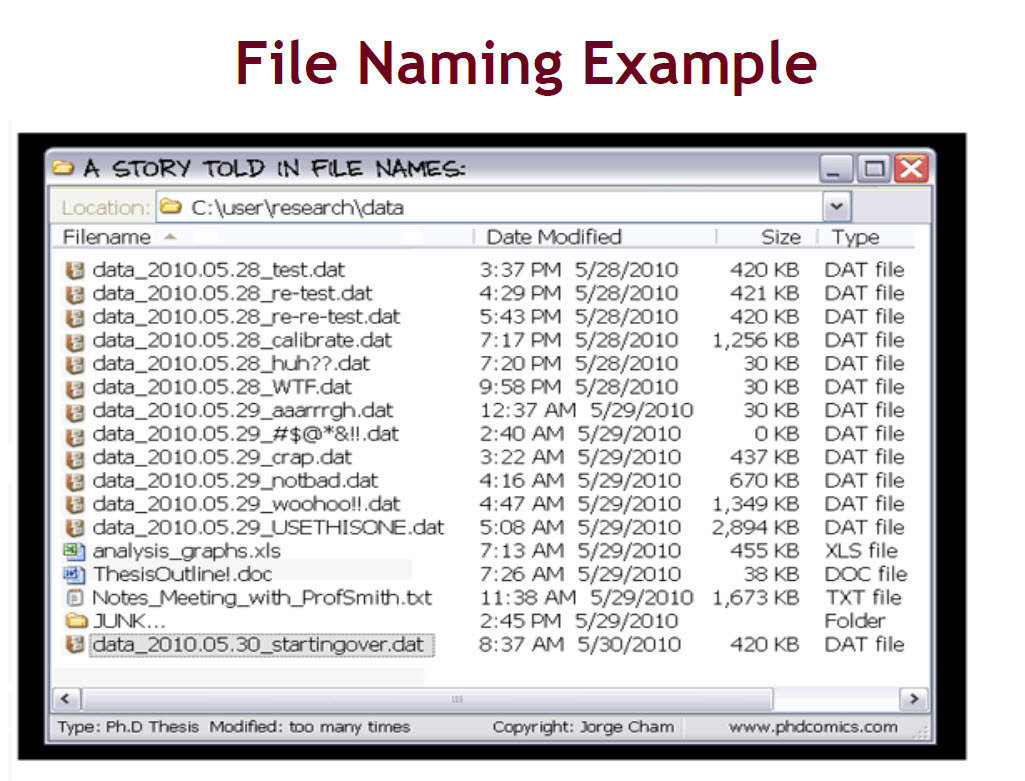Image resolution: width=1025 pixels, height=781 pixels.
Task: Click the C:\user\research\data location field
Action: click(x=489, y=207)
